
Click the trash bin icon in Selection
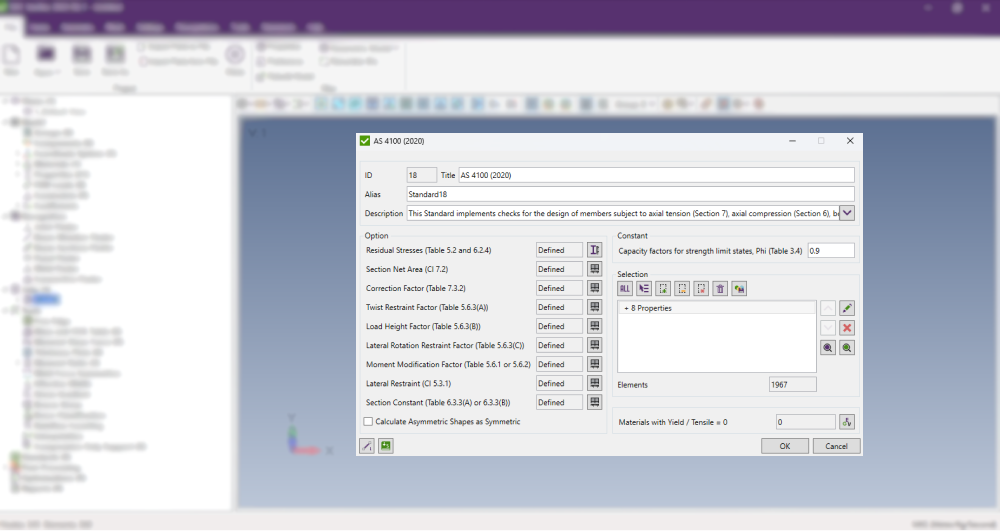[720, 289]
